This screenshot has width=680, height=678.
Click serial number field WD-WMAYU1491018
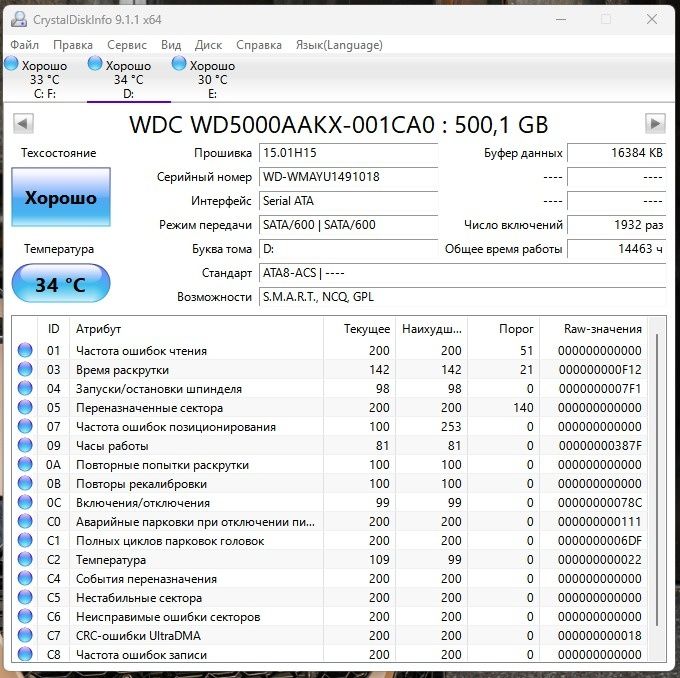pos(348,177)
